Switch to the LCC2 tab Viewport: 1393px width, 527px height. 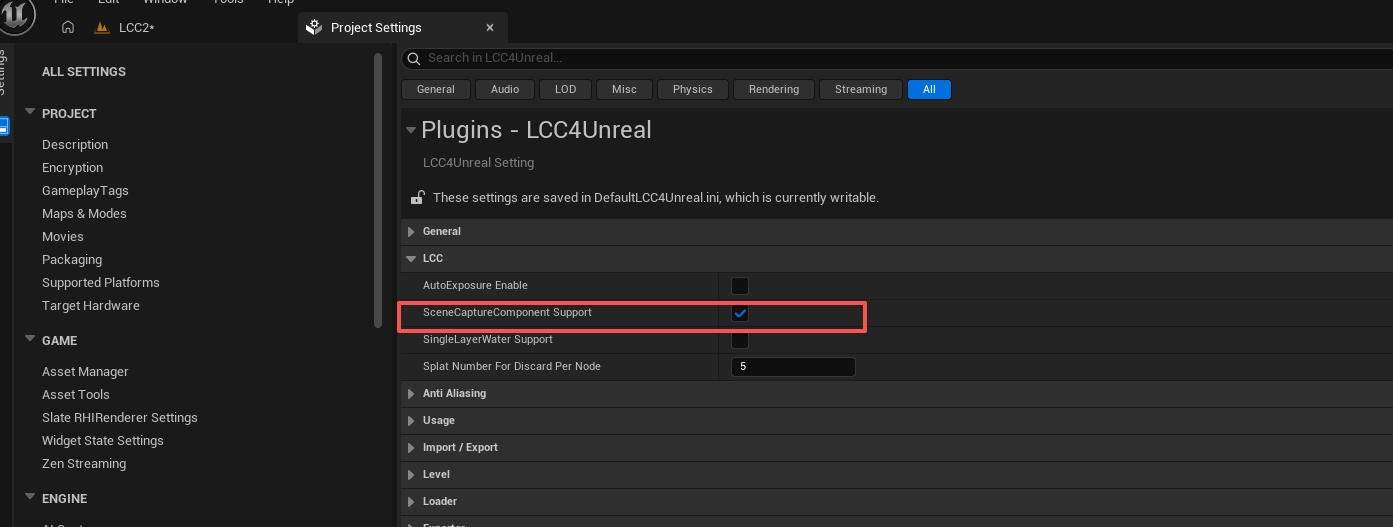click(x=136, y=27)
